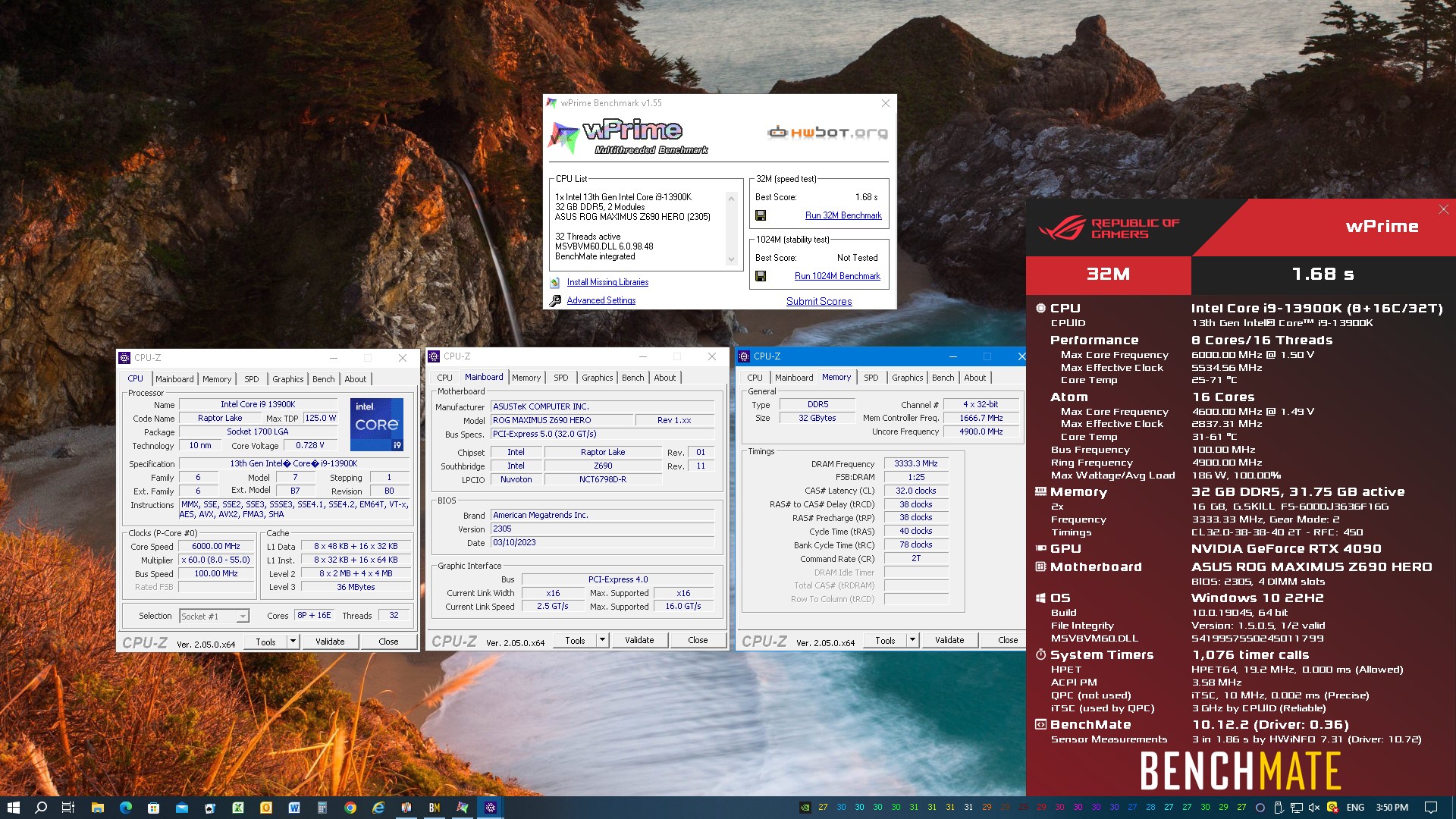Image resolution: width=1456 pixels, height=819 pixels.
Task: Select the Graphics tab in the middle CPU-Z window
Action: 598,378
